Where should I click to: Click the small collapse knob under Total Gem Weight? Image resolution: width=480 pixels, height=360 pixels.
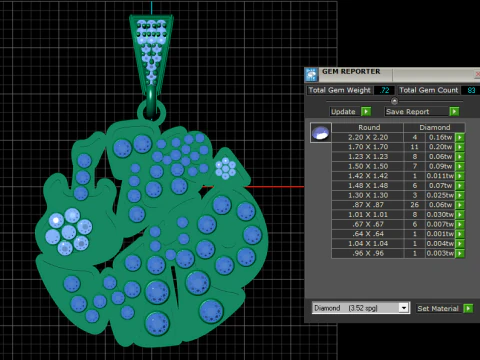pyautogui.click(x=394, y=101)
